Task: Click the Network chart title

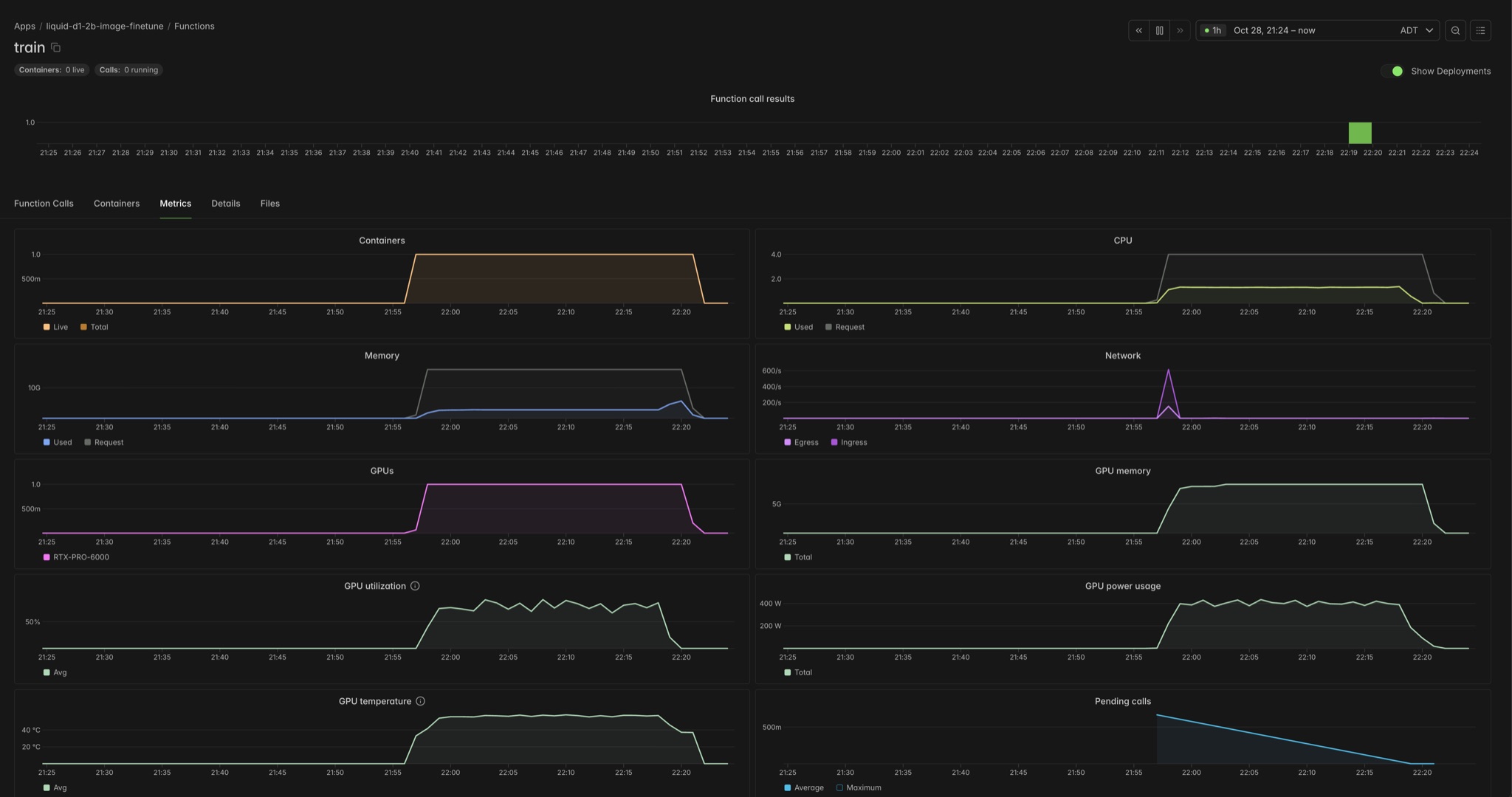Action: 1123,356
